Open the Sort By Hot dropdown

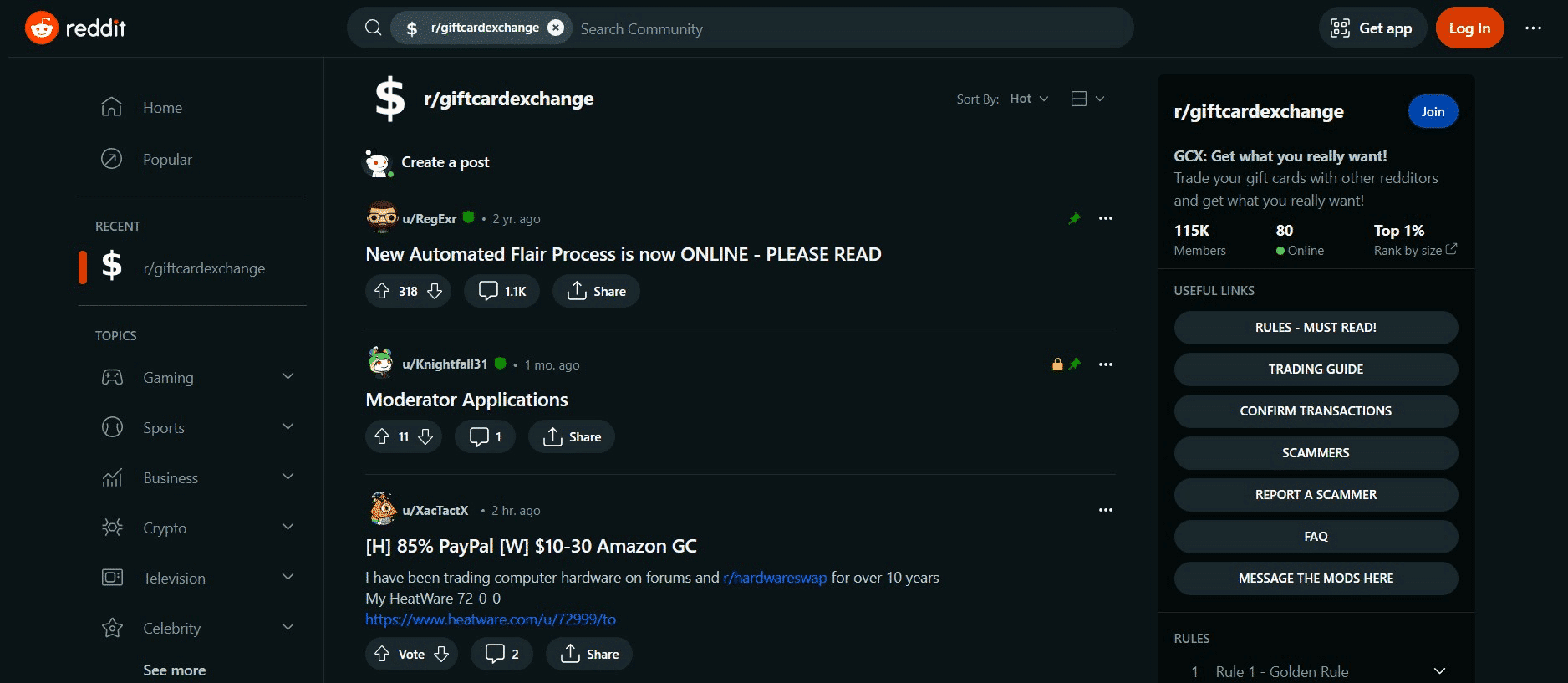[x=1029, y=99]
